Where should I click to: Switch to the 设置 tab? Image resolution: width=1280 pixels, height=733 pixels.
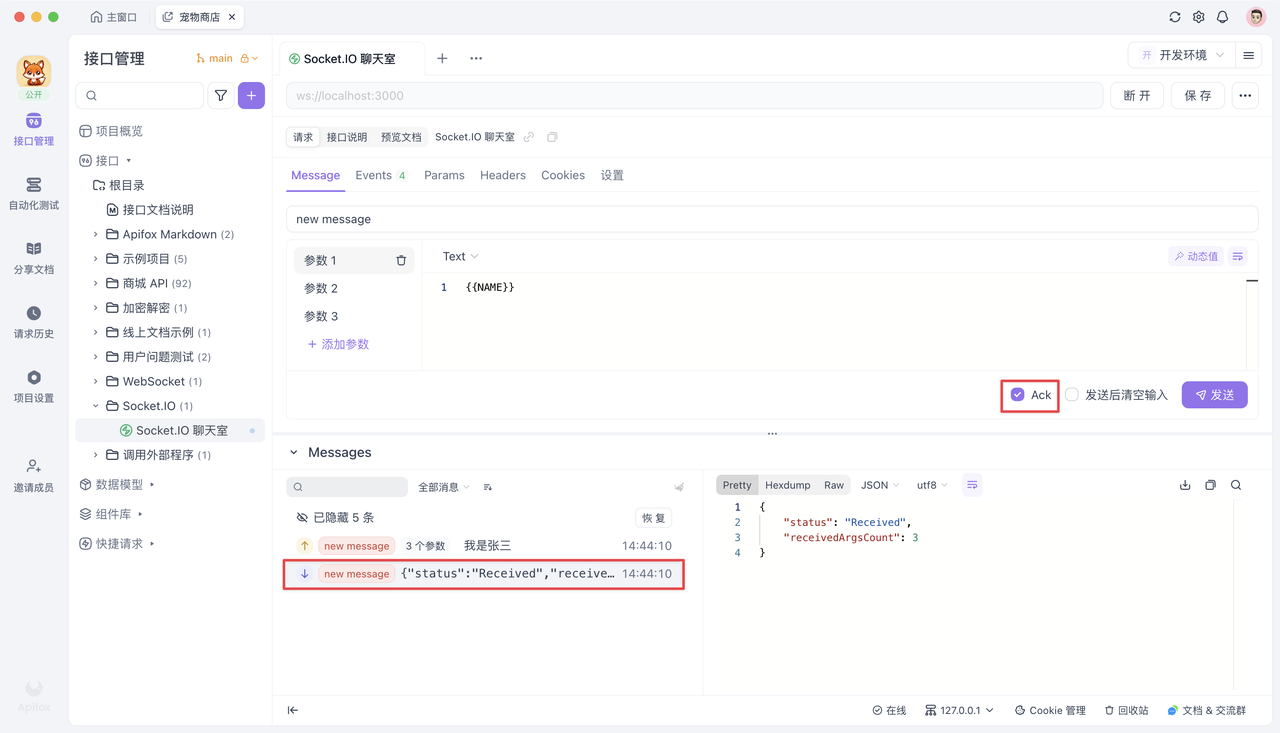612,175
